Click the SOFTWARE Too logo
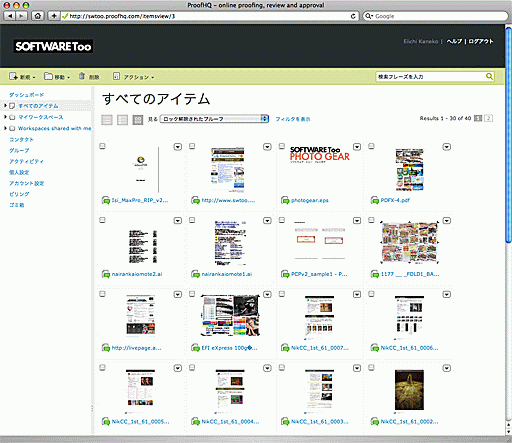The image size is (512, 443). click(53, 46)
